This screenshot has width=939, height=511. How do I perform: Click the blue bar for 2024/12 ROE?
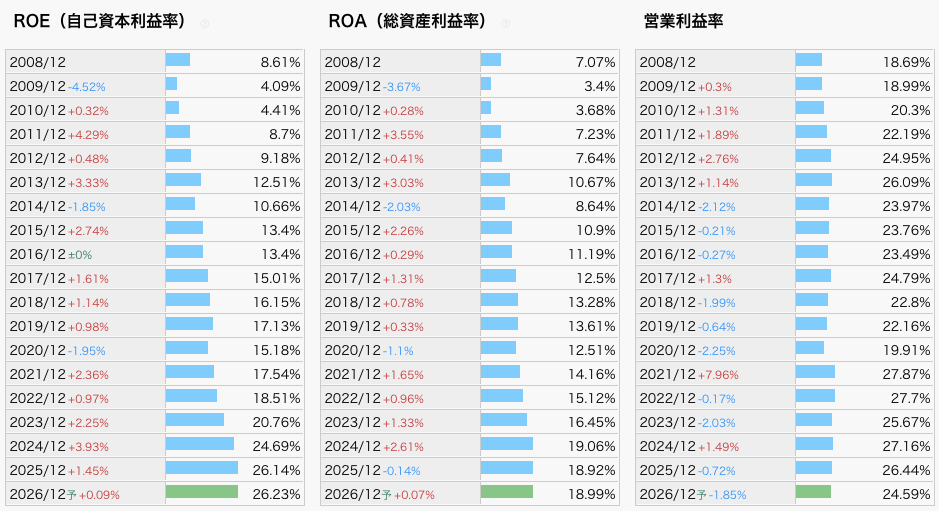[x=200, y=444]
